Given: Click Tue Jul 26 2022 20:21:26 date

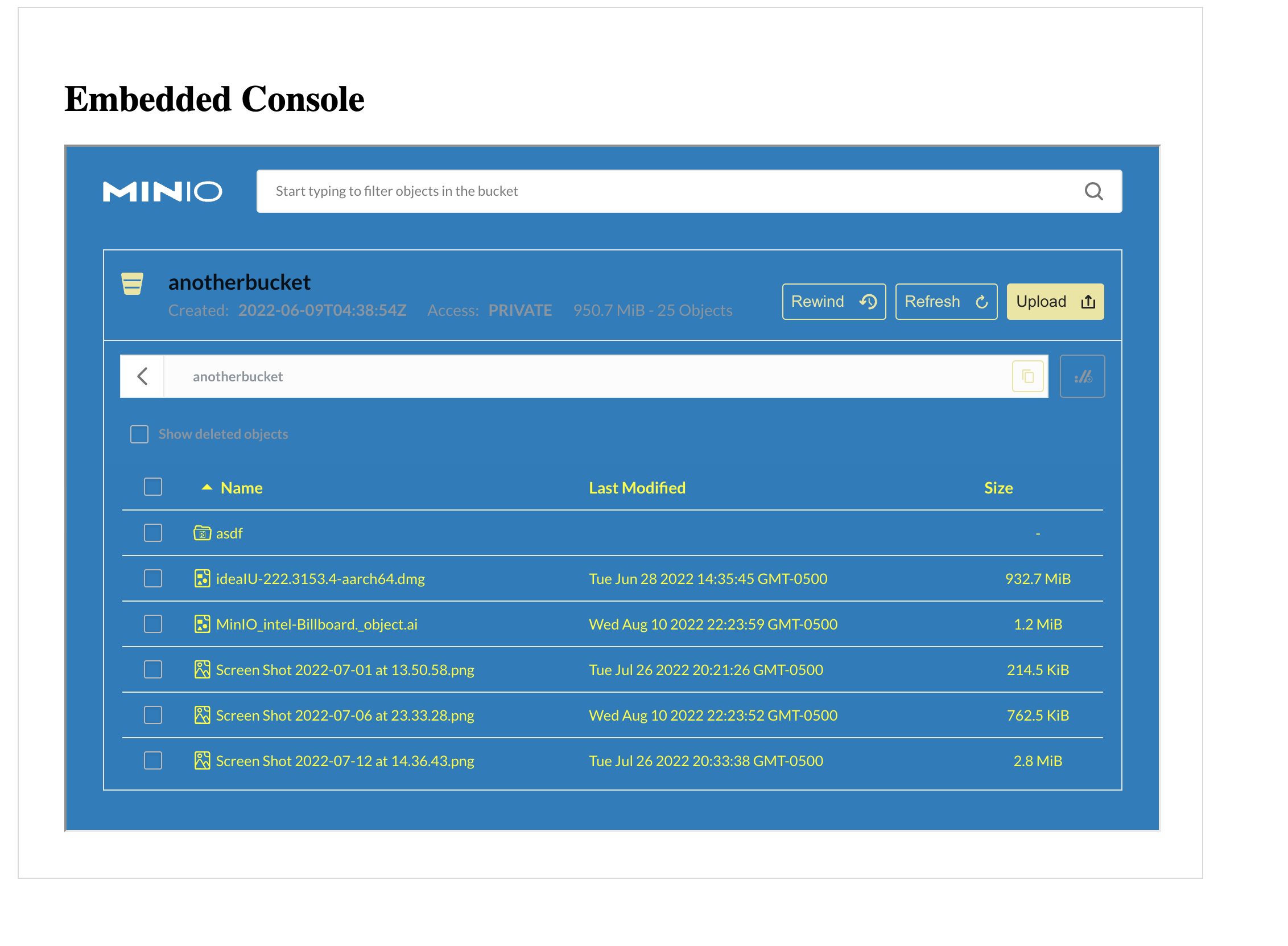Looking at the screenshot, I should tap(705, 670).
